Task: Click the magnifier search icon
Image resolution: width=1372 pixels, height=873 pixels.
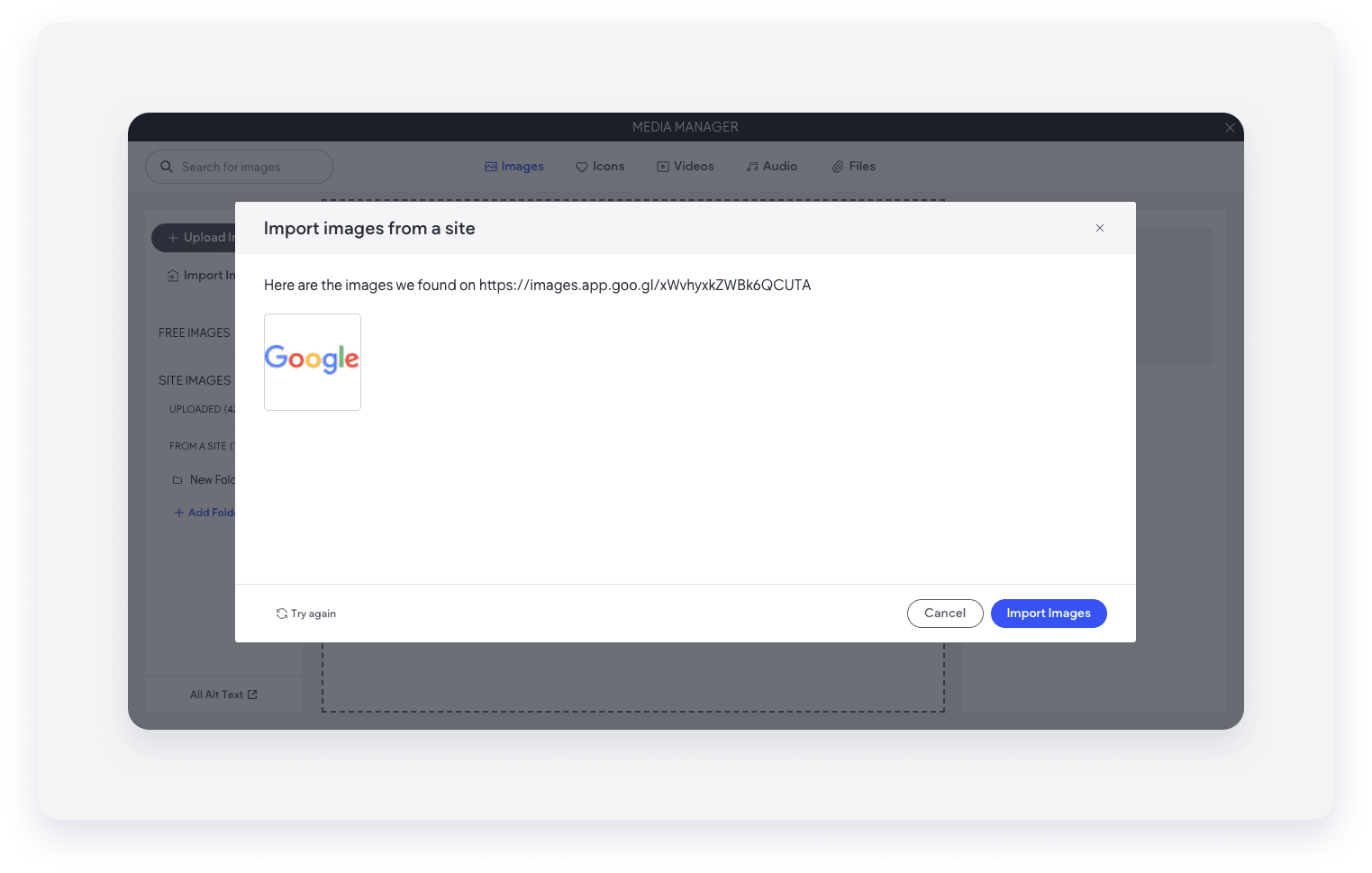Action: pos(167,167)
